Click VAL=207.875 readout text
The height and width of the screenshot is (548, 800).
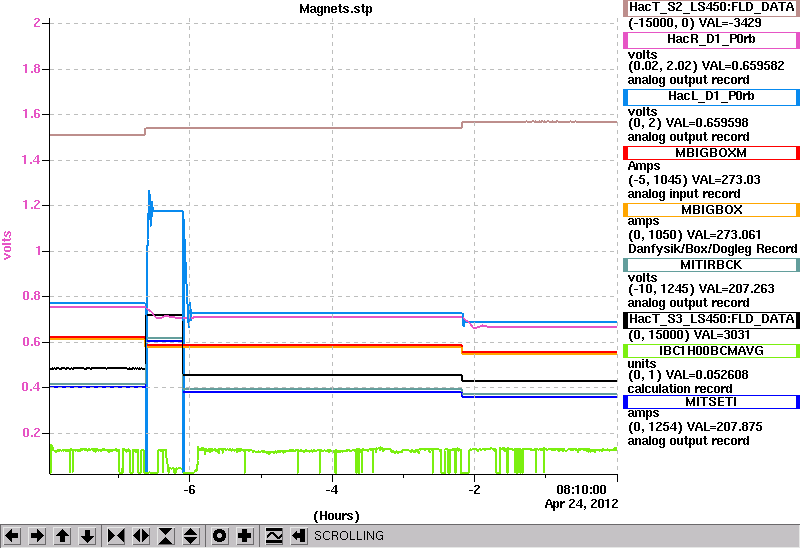(x=724, y=427)
